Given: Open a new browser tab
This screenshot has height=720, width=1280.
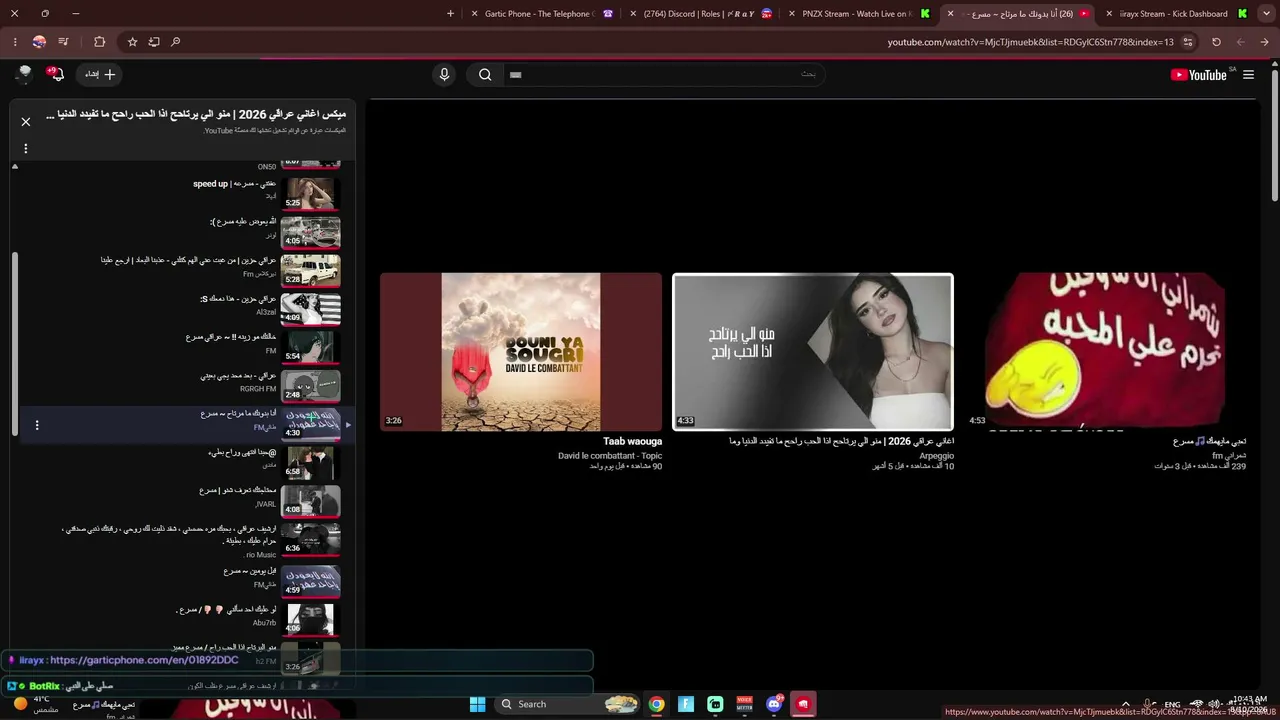Looking at the screenshot, I should click(450, 13).
